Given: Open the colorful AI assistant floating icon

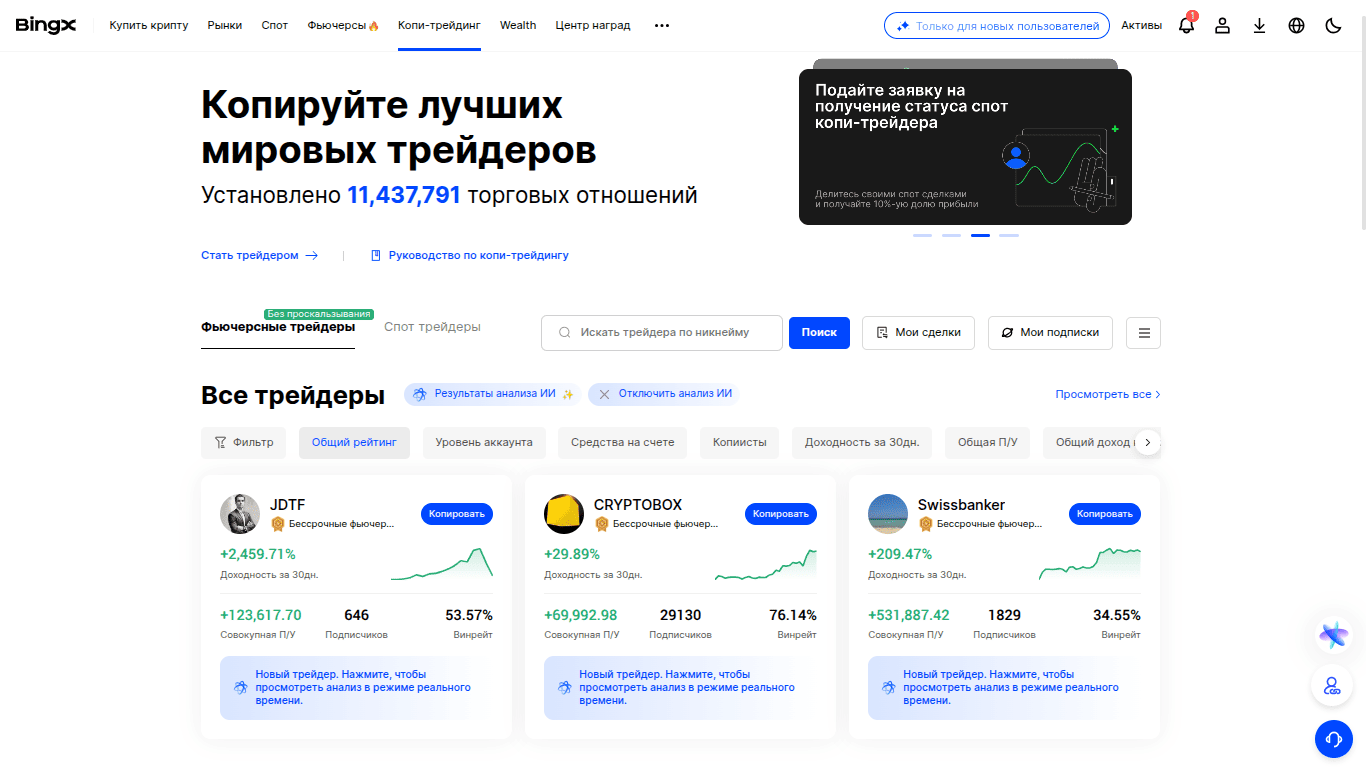Looking at the screenshot, I should 1333,634.
